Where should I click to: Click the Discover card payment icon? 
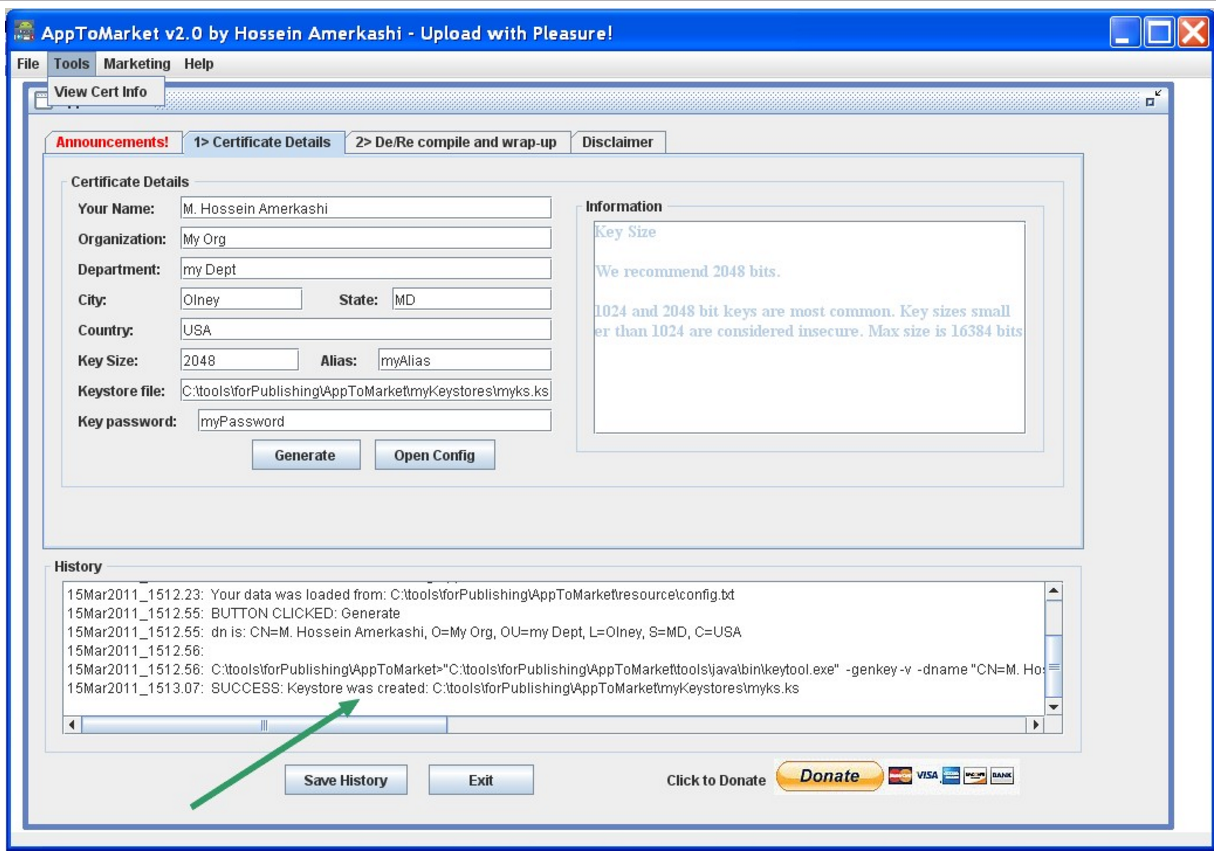pyautogui.click(x=973, y=776)
